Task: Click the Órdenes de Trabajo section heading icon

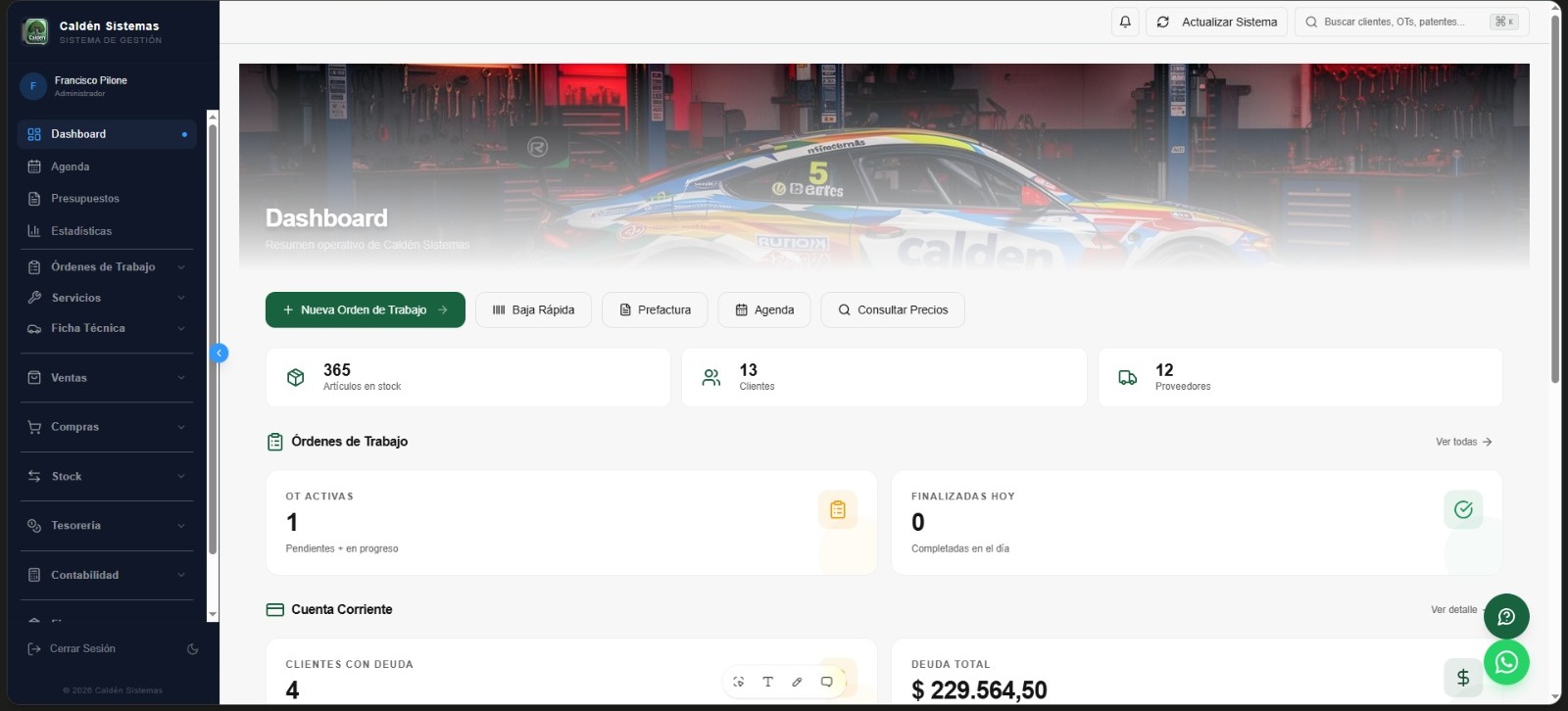Action: tap(275, 442)
